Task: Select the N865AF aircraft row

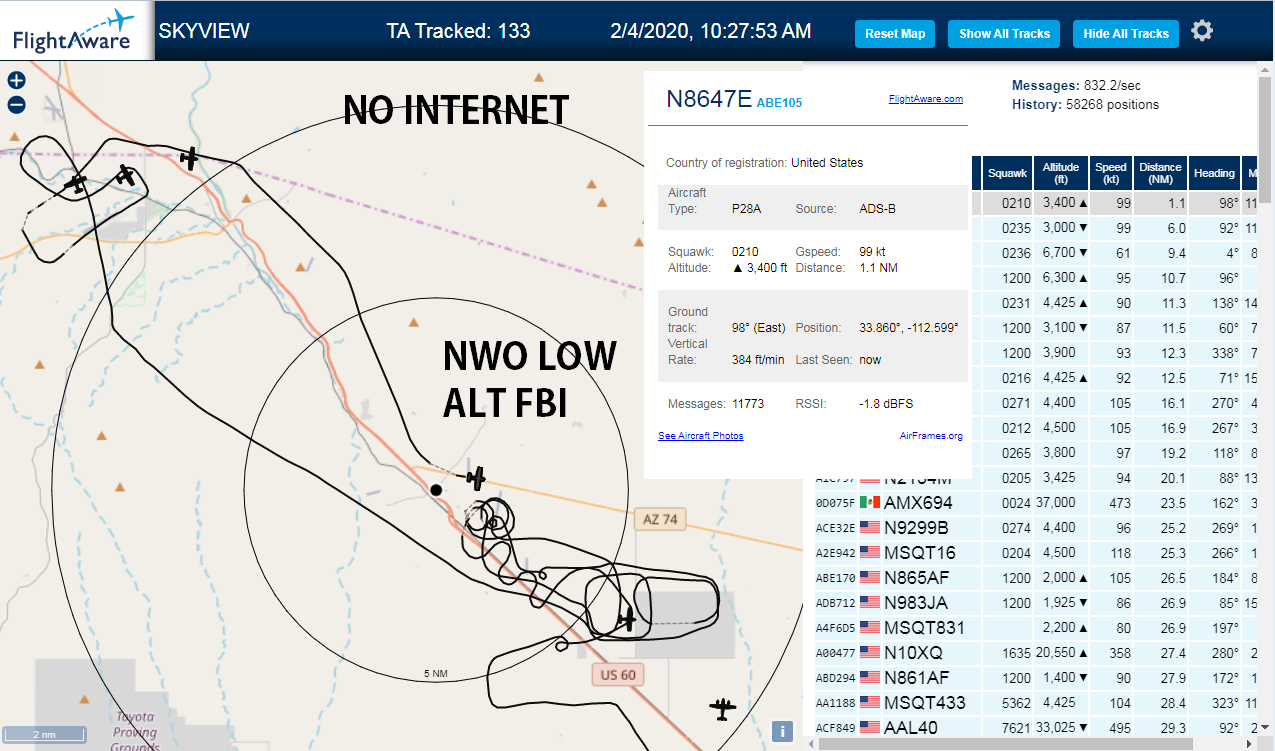Action: (x=1035, y=577)
